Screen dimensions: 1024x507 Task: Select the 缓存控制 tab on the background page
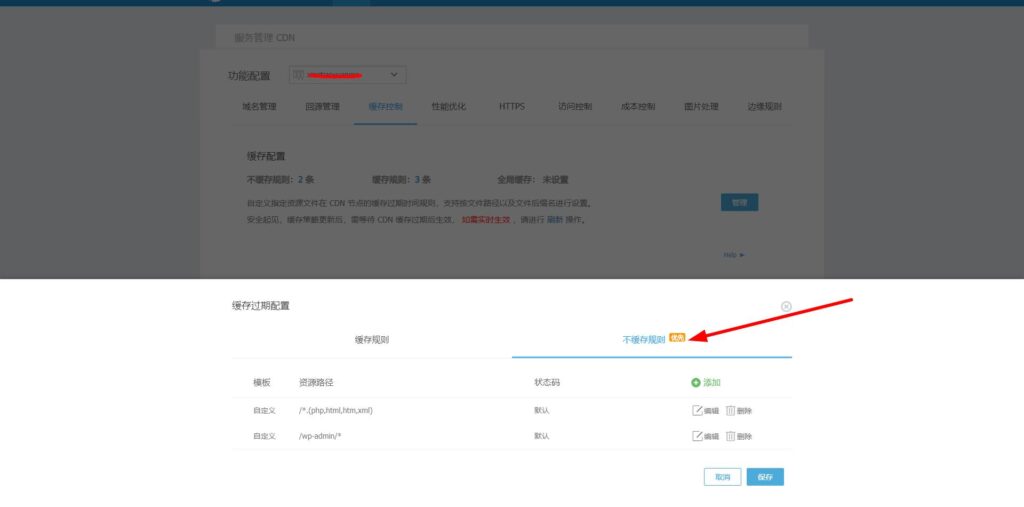pos(385,106)
